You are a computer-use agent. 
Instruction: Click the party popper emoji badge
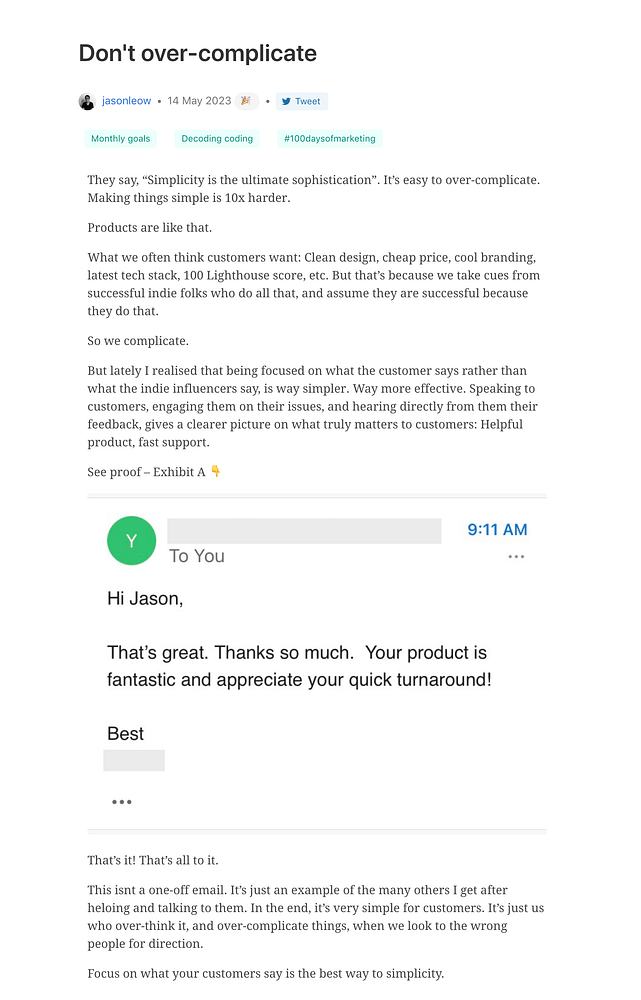pos(246,101)
